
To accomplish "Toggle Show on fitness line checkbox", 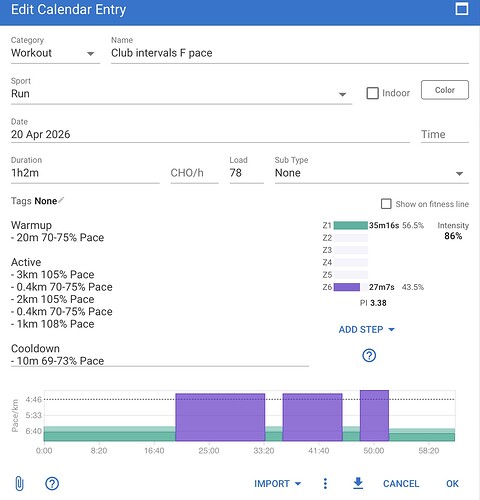I will click(386, 204).
